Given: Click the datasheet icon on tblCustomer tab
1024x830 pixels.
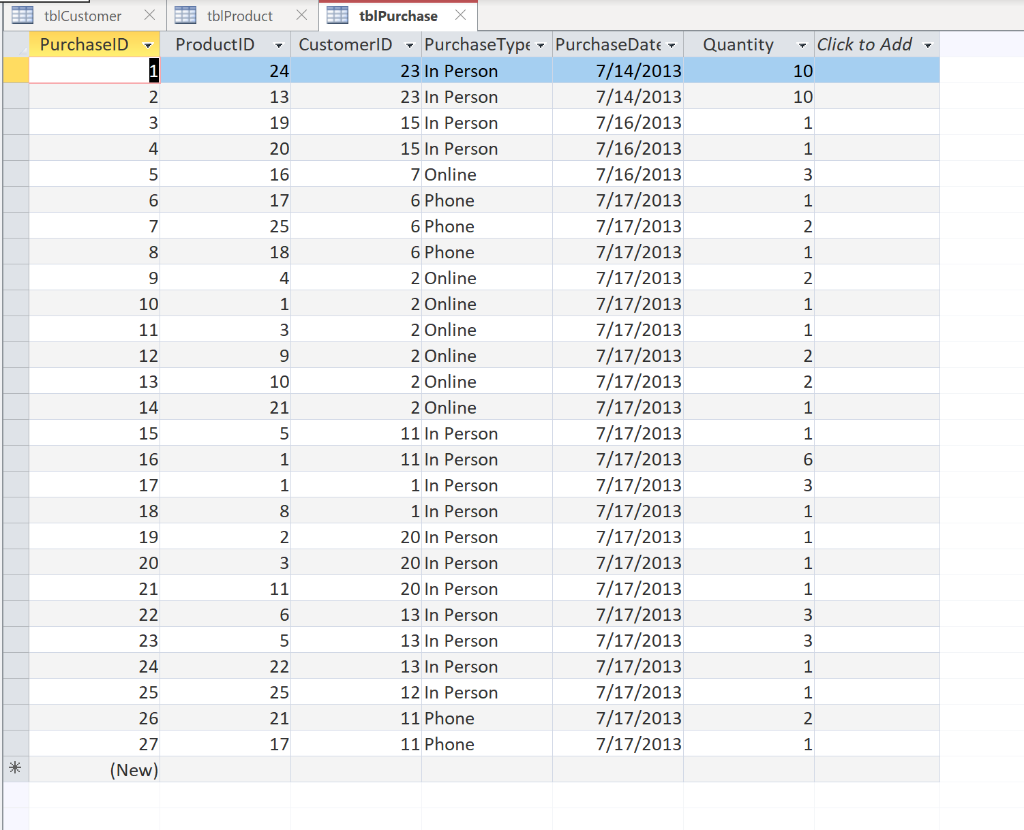Looking at the screenshot, I should point(22,15).
